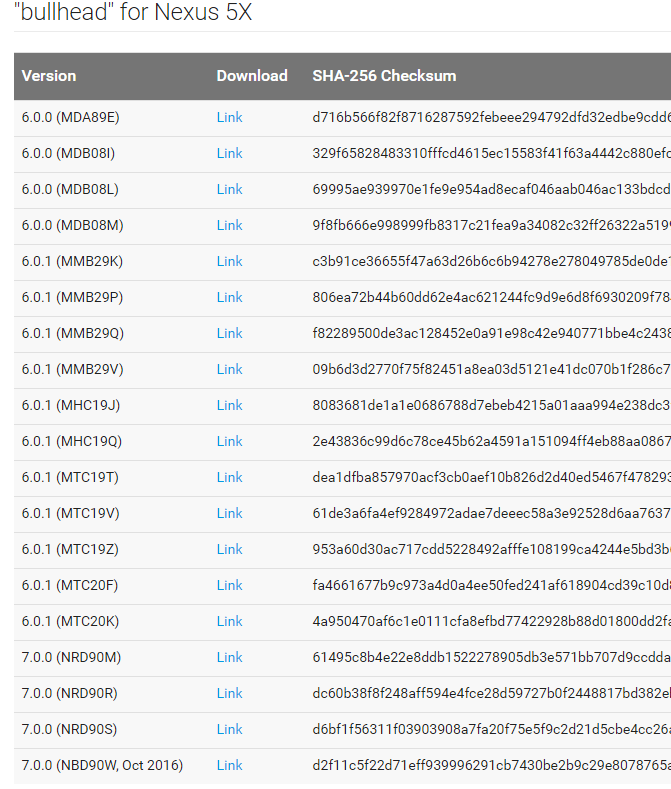Select version text 6.0.1 (MTC19Z)
This screenshot has width=671, height=789.
pos(70,549)
